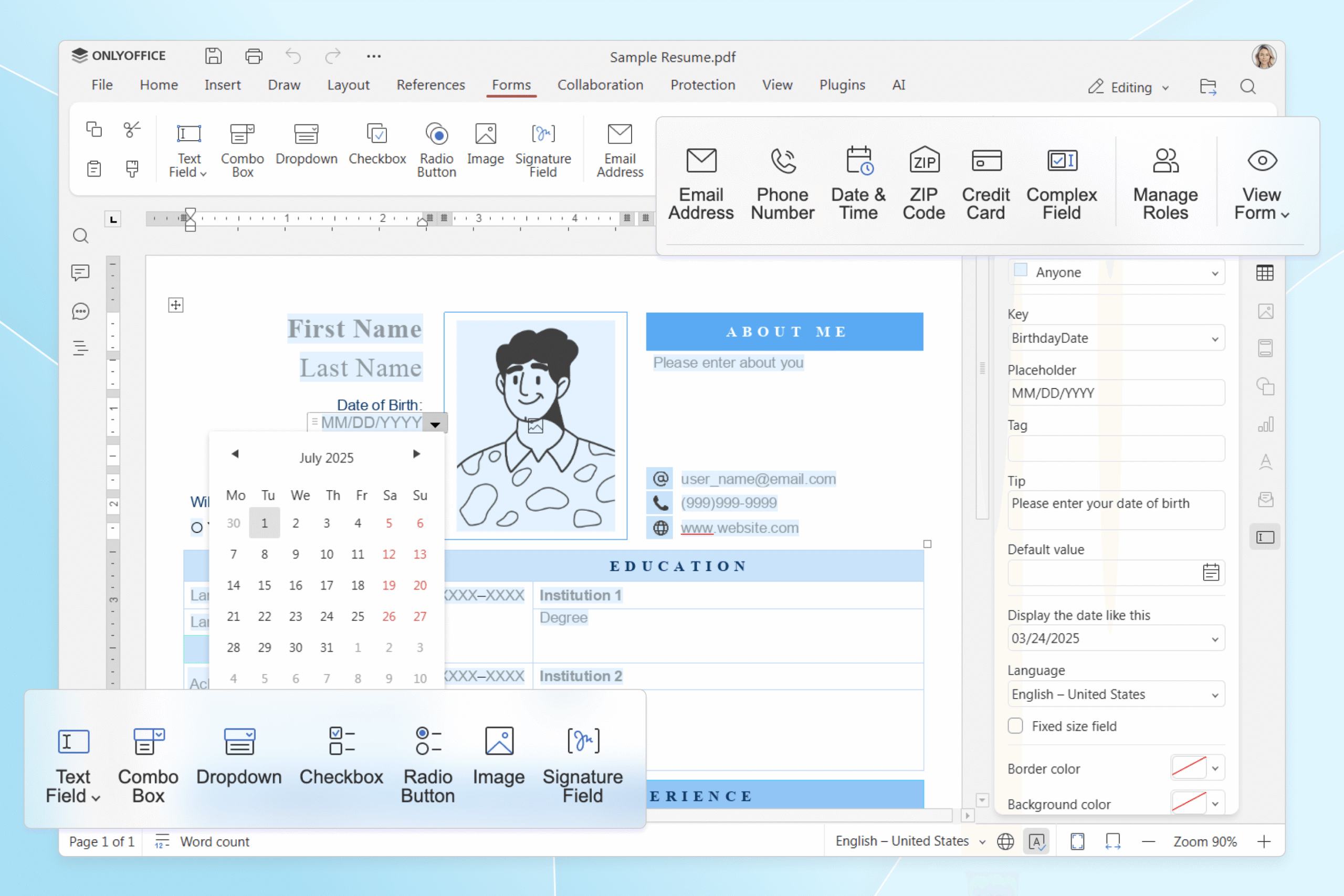Click the Save icon in title bar

[213, 56]
